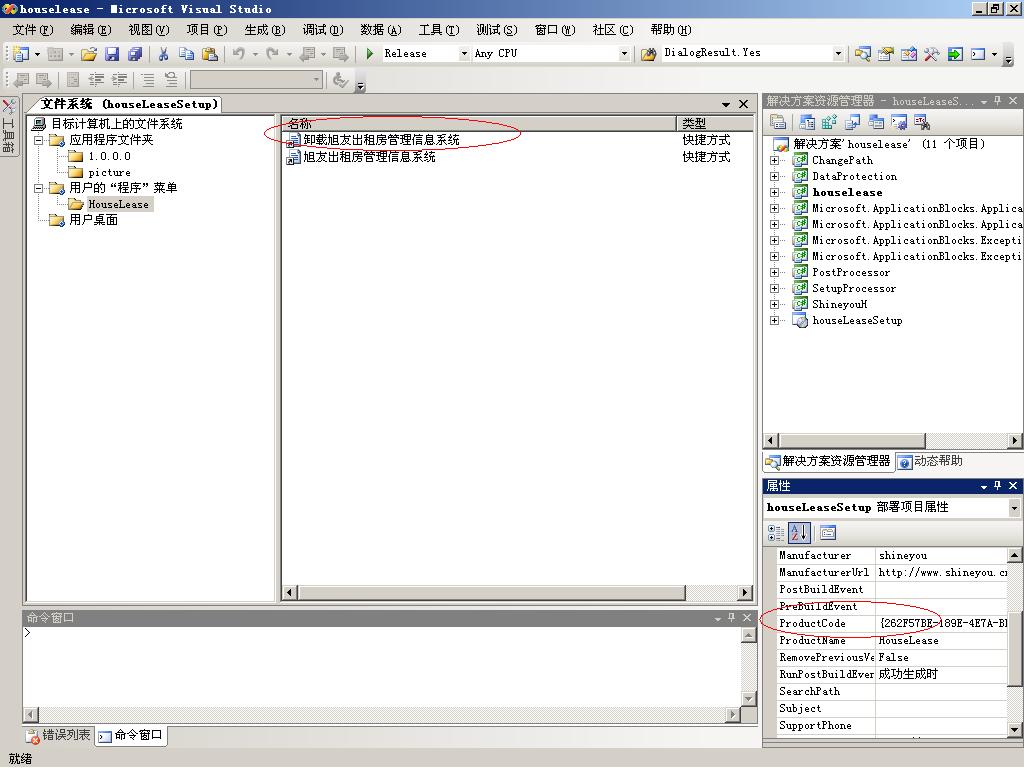Click the Paste clipboard icon
This screenshot has height=768, width=1024.
tap(209, 54)
